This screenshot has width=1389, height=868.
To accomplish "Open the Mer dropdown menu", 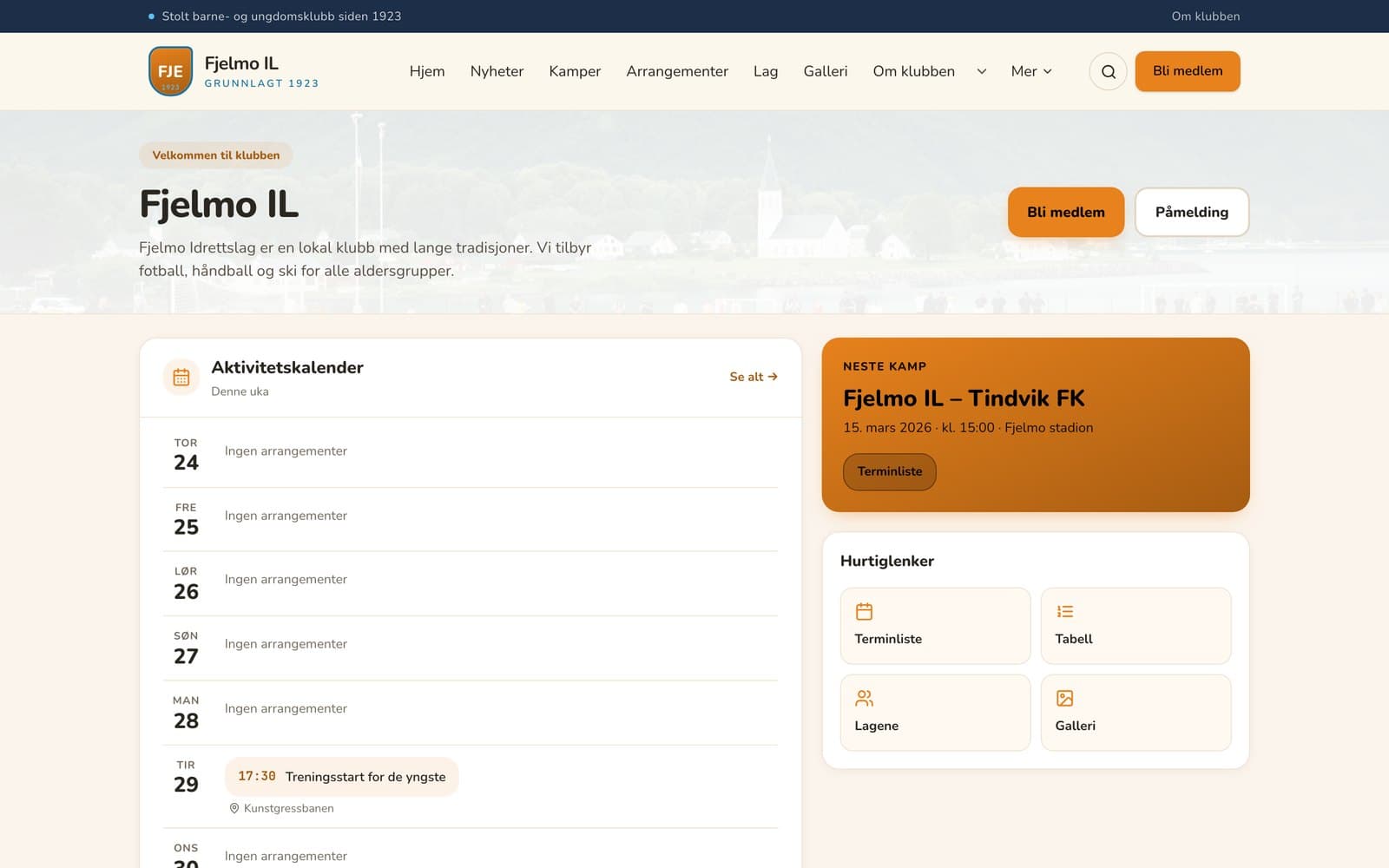I will tap(1031, 71).
